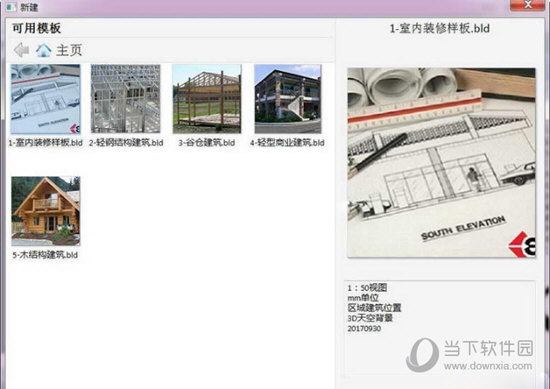Viewport: 550px width, 389px height.
Task: Click the large South Elevation preview image
Action: (x=441, y=163)
